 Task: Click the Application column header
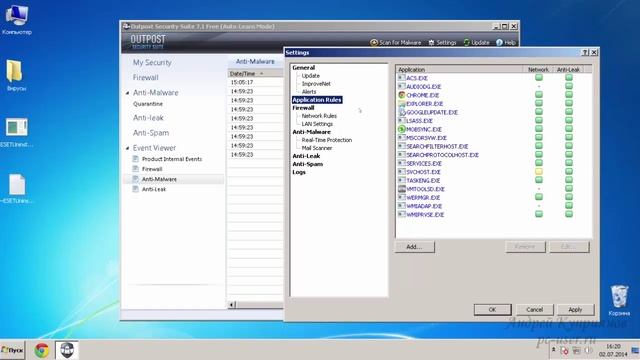coord(459,70)
